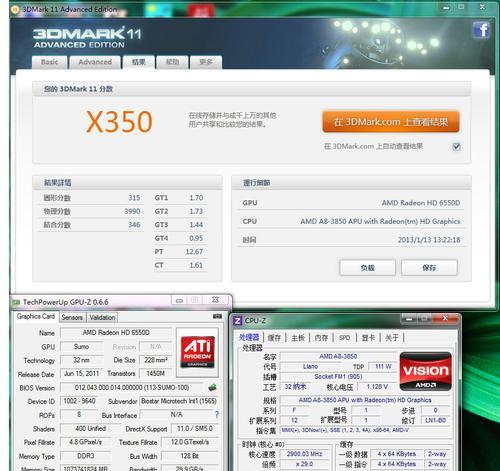Click the core speed 2900.03 MHz in CPU-Z
Image resolution: width=500 pixels, height=471 pixels.
coord(304,454)
